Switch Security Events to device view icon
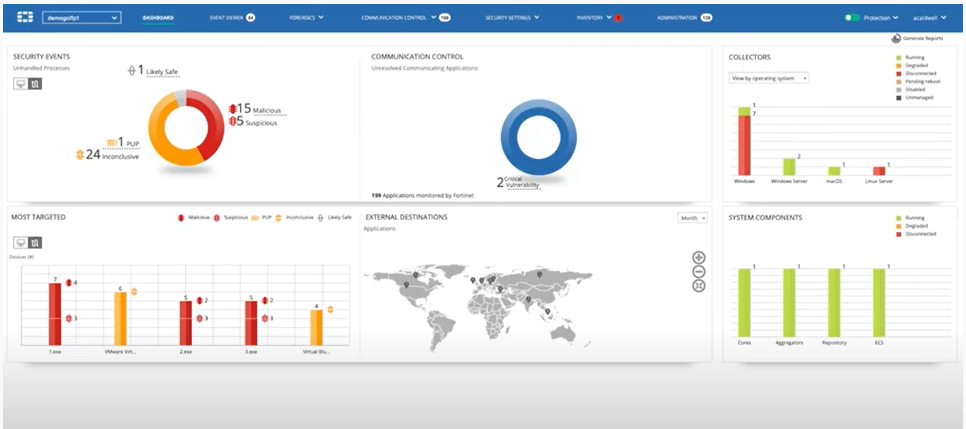The height and width of the screenshot is (429, 966). [x=20, y=84]
